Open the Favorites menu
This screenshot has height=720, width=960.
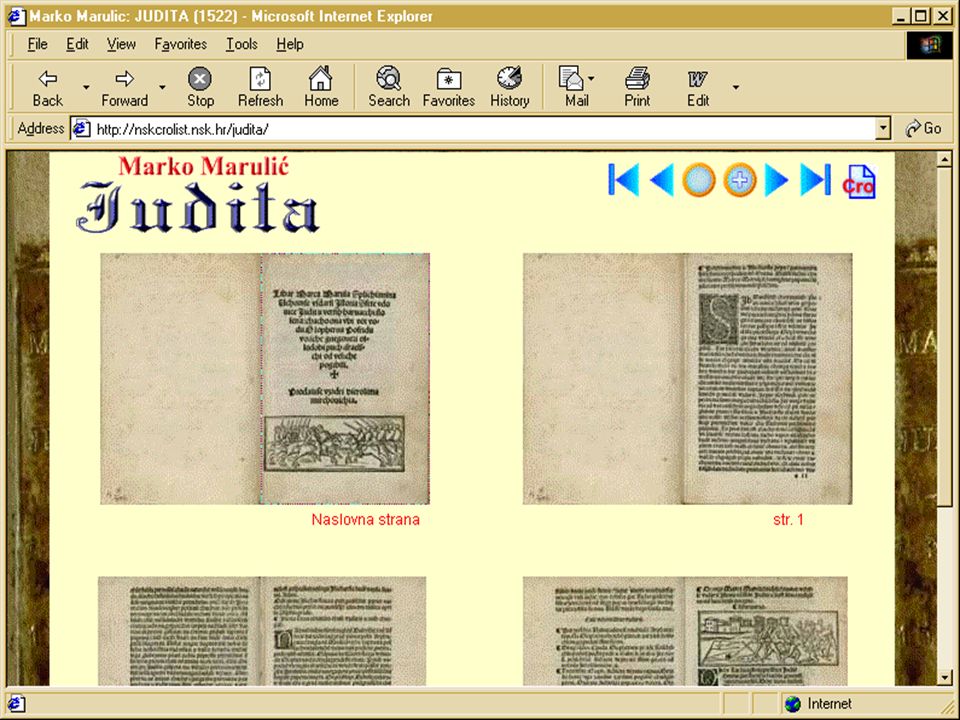[181, 44]
